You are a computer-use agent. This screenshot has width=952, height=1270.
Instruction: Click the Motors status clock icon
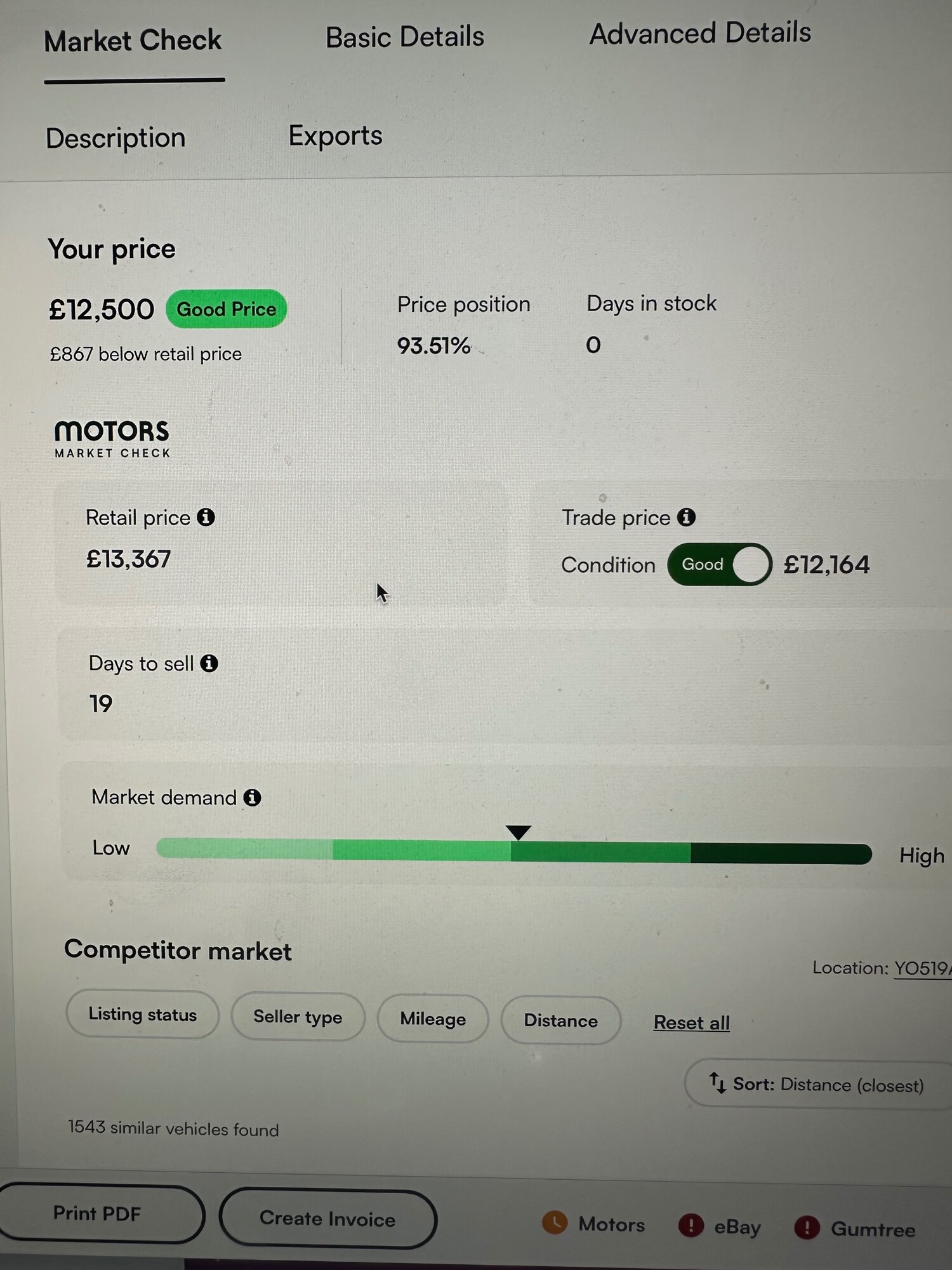[555, 1222]
